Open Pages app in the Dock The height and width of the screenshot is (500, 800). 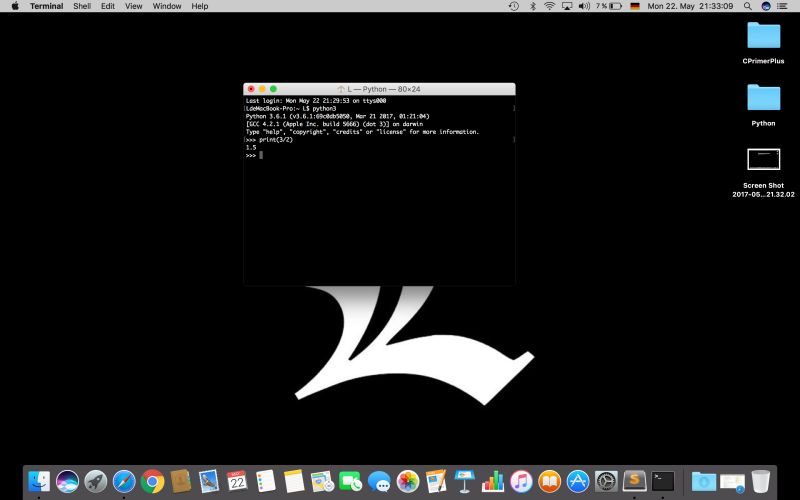pos(436,481)
